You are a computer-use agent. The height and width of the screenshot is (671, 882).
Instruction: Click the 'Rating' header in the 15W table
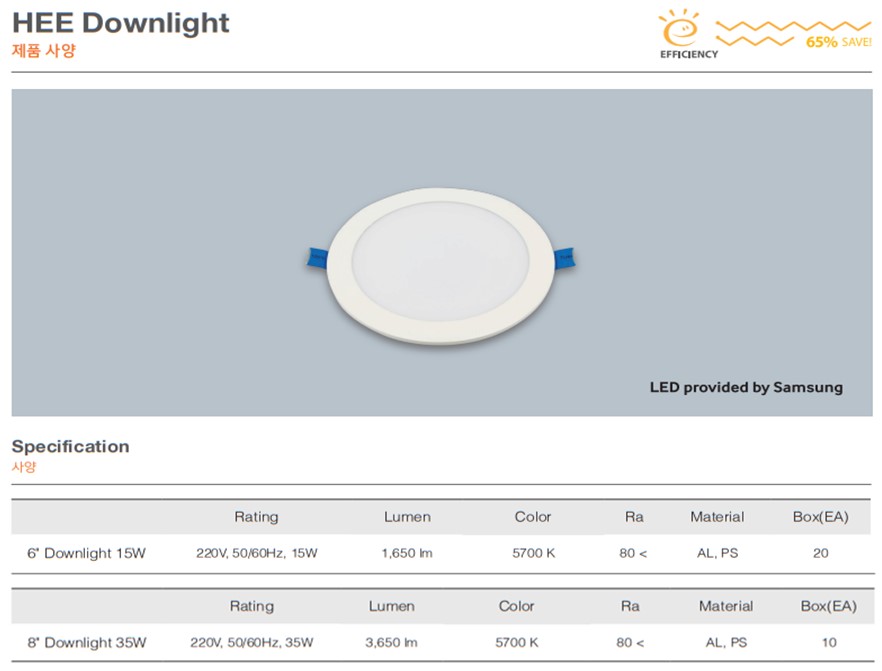(256, 517)
